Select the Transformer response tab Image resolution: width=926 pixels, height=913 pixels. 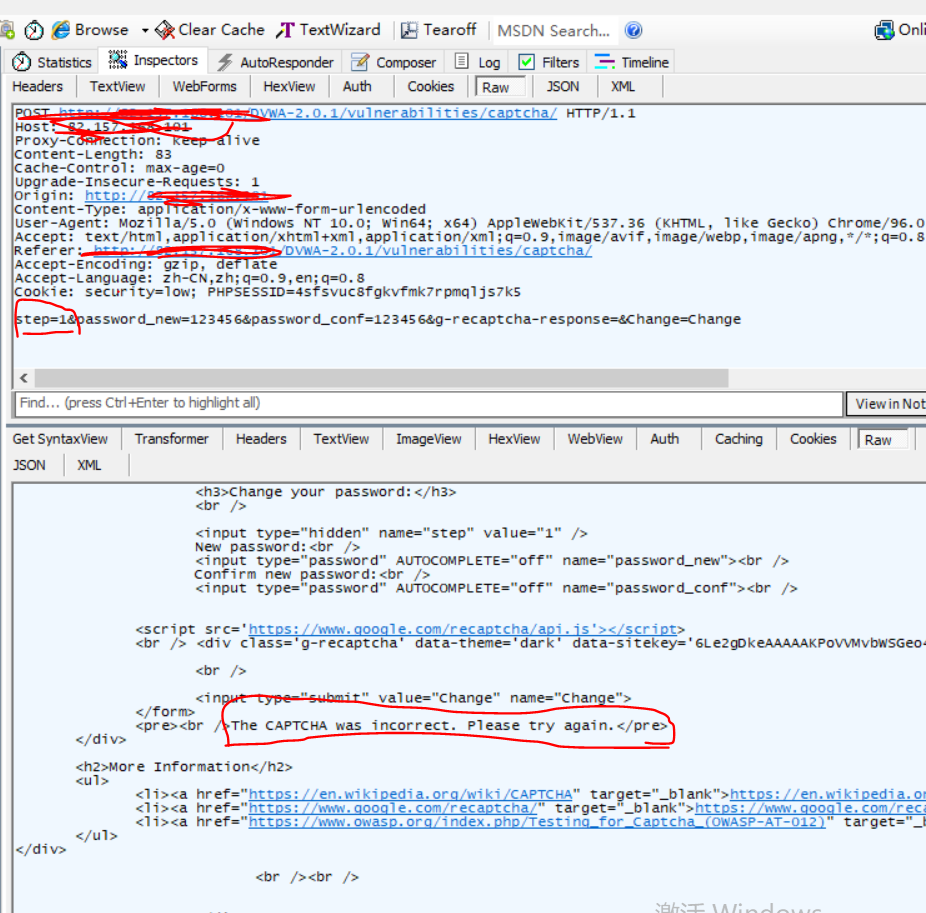172,439
